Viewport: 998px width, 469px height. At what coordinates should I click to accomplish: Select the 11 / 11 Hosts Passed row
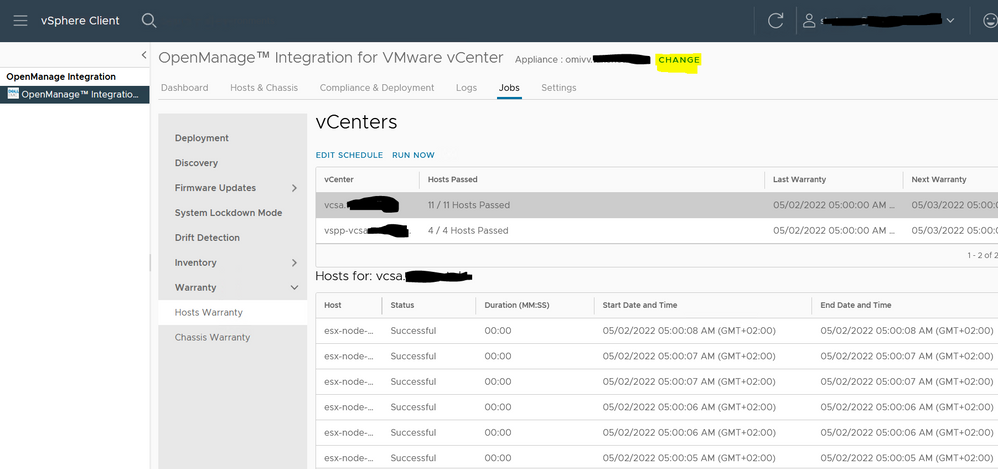click(657, 205)
